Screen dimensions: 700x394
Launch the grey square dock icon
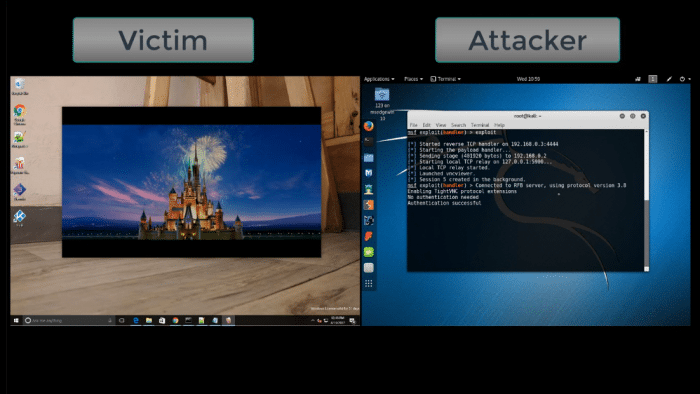[x=369, y=268]
